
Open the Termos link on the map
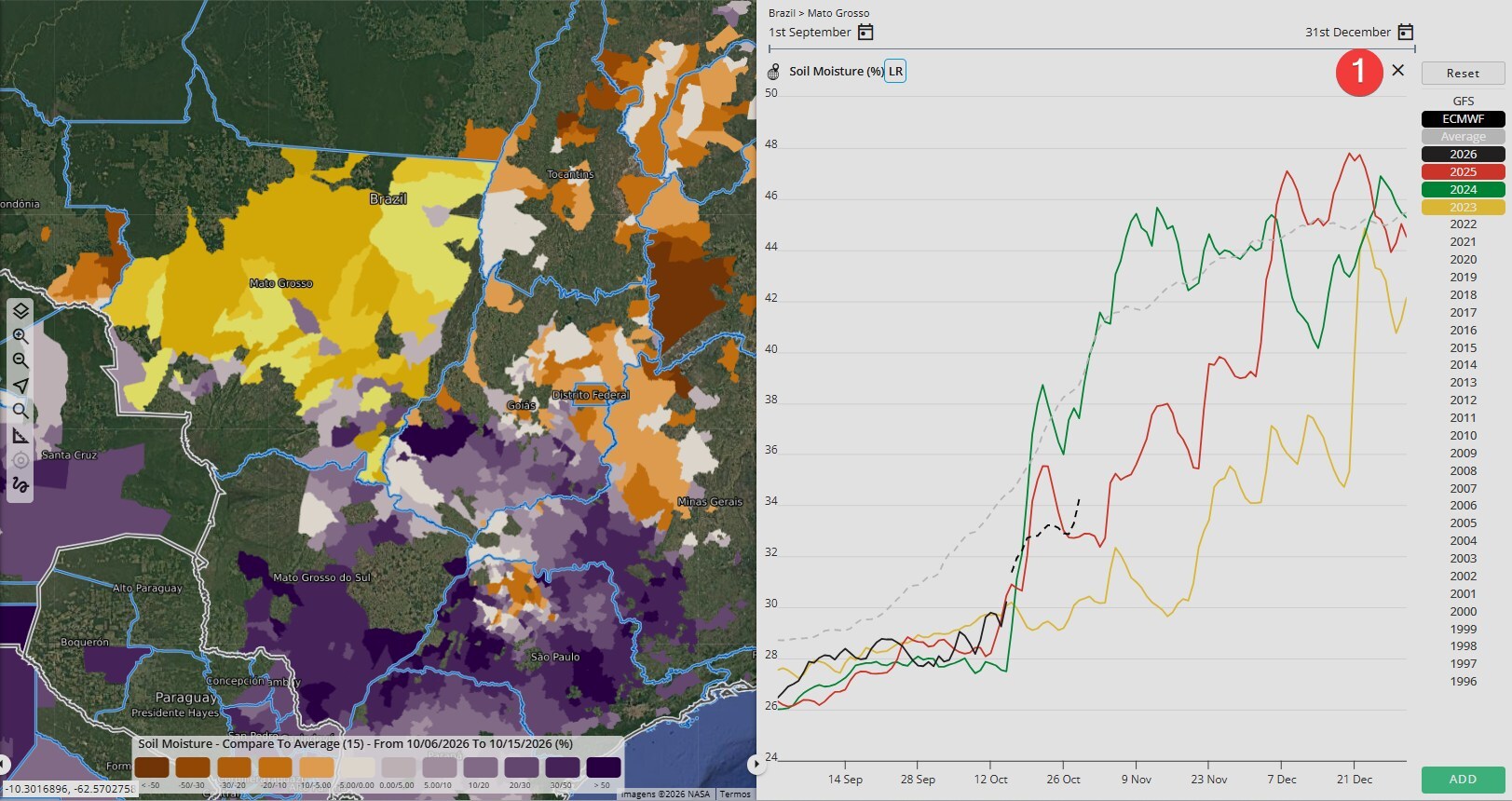coord(735,794)
